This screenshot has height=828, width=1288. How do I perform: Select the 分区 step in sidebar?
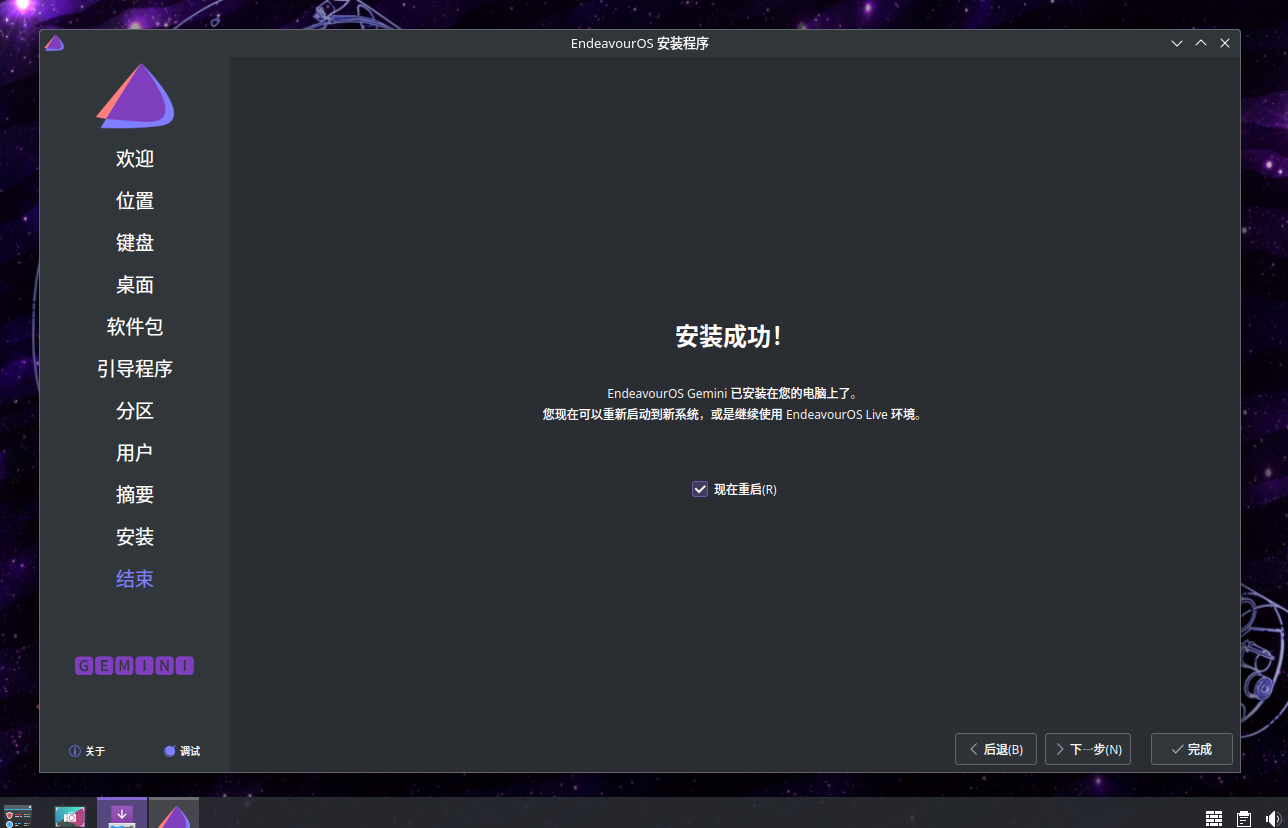click(x=135, y=411)
